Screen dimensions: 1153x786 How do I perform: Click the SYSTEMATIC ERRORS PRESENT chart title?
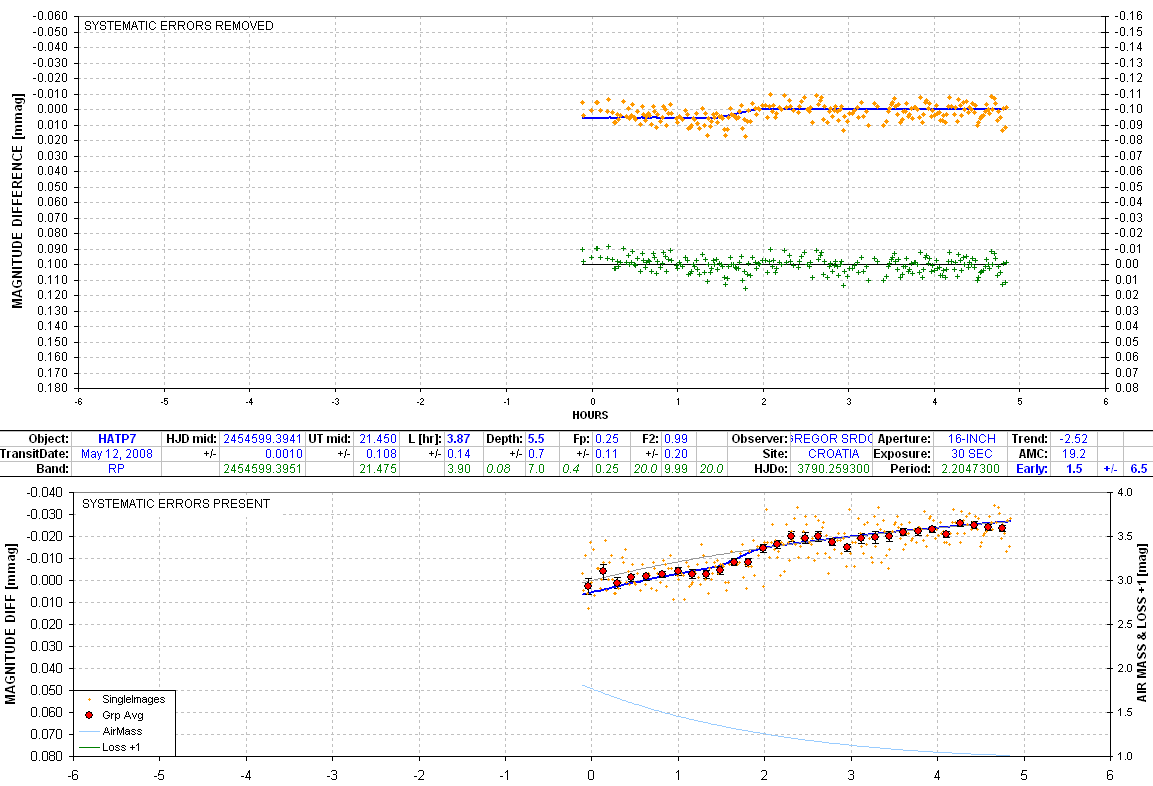click(176, 504)
